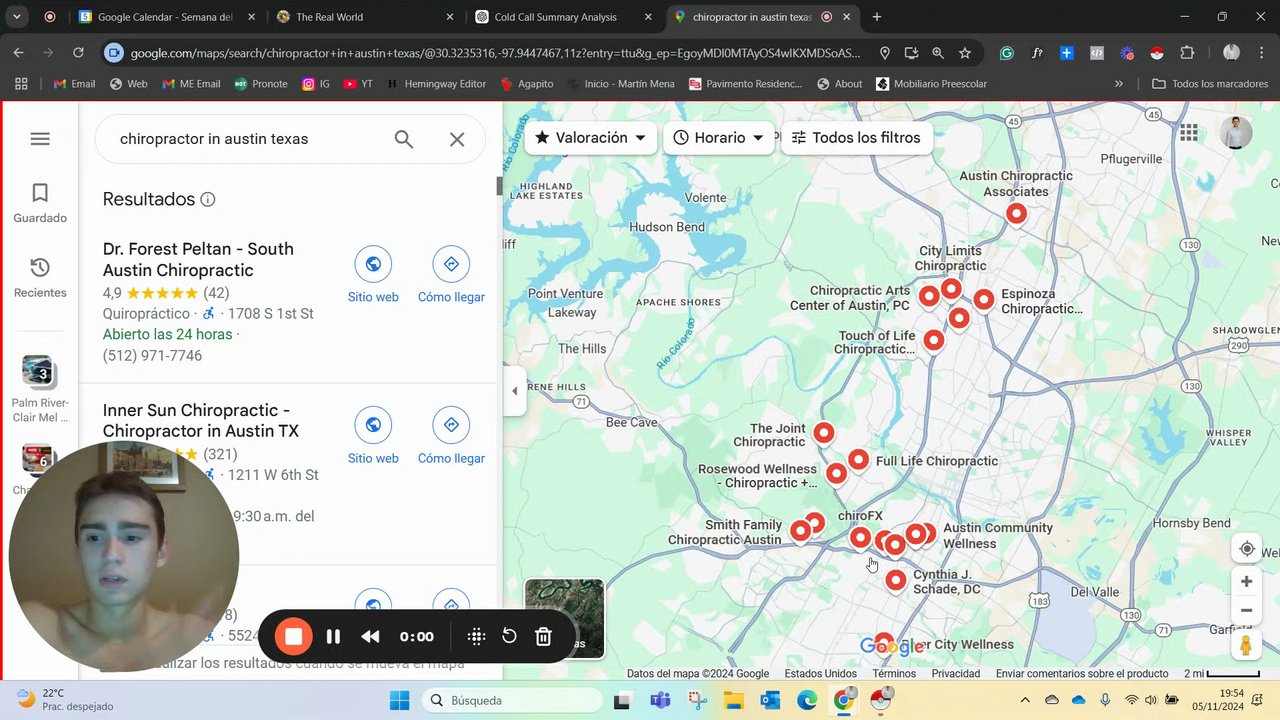Open a new browser tab
This screenshot has height=720, width=1280.
(877, 17)
